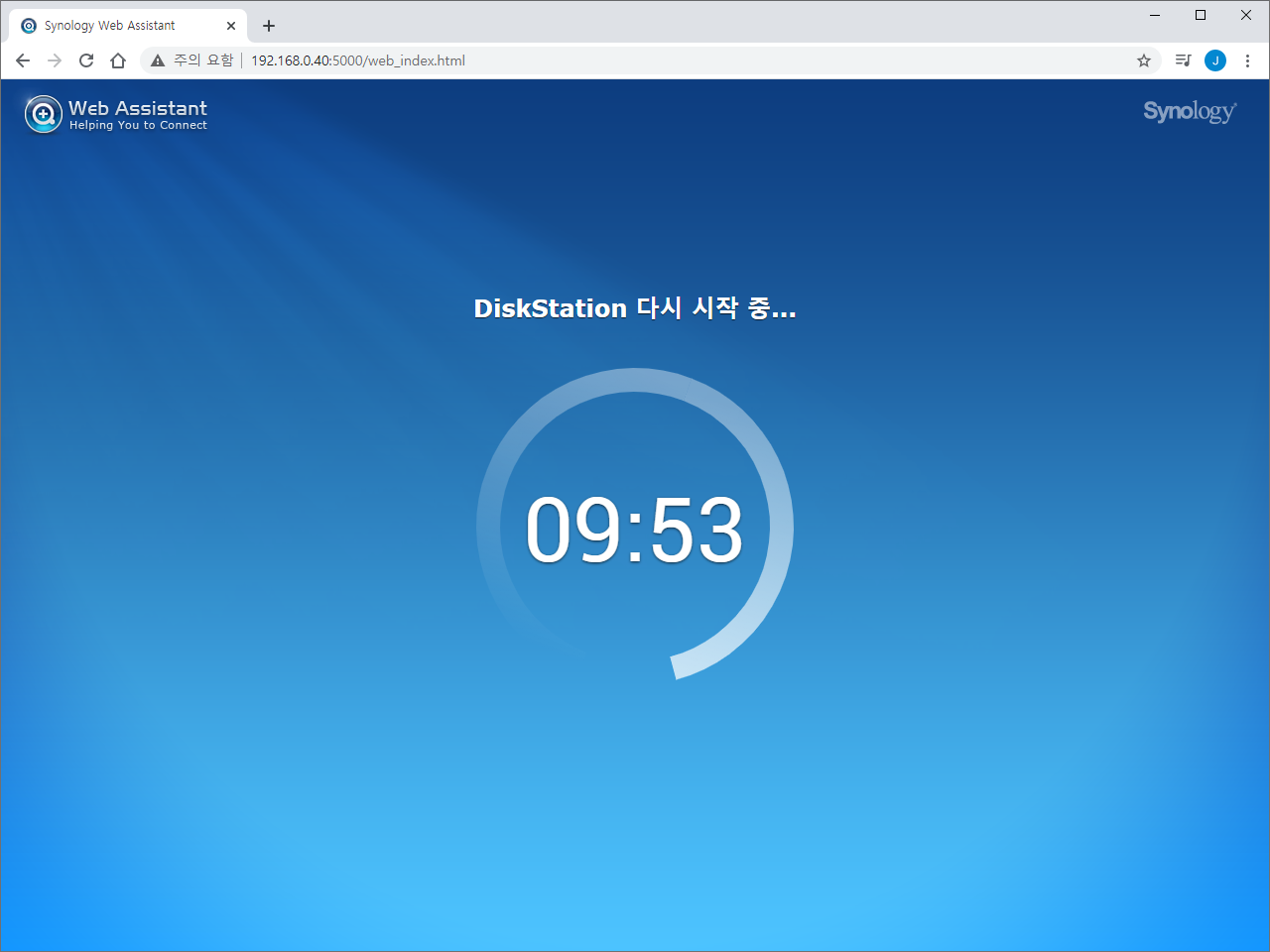Minimize the browser window
Viewport: 1270px width, 952px height.
pyautogui.click(x=1155, y=15)
